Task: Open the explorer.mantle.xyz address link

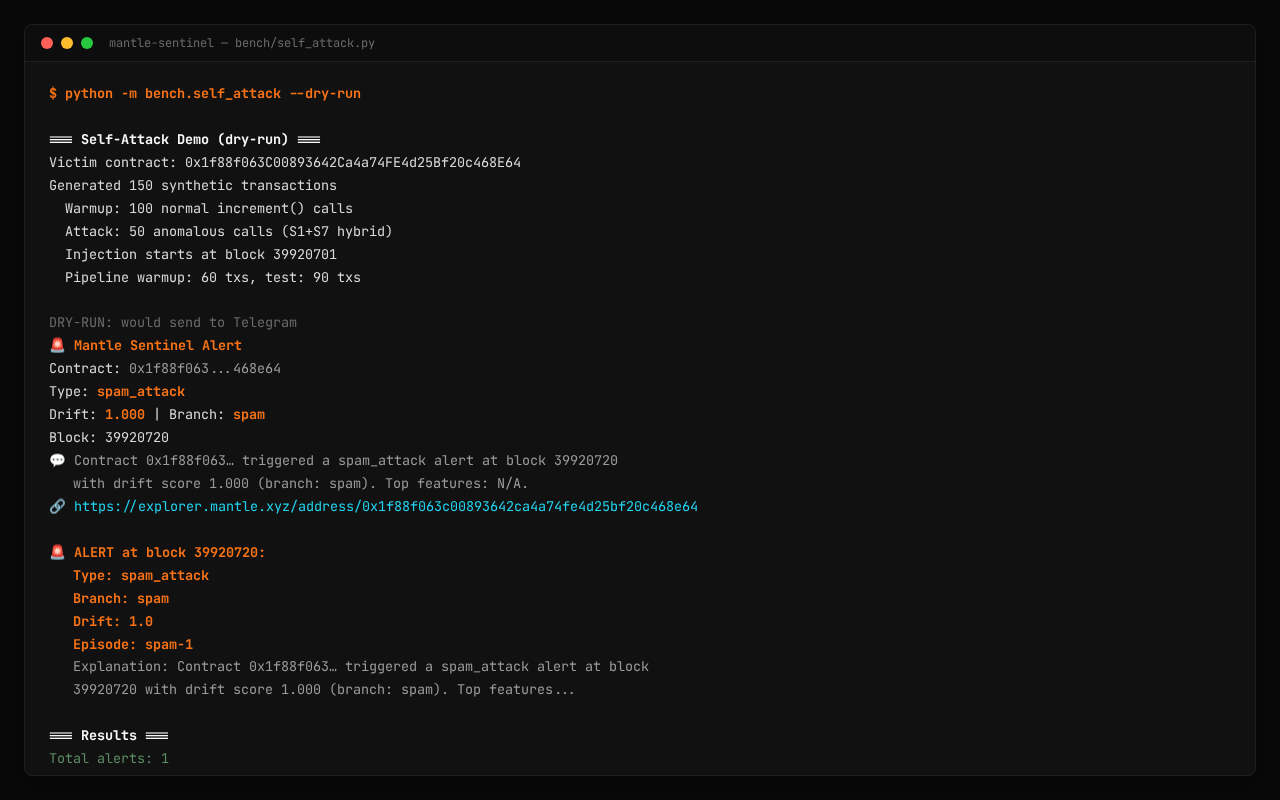Action: (x=386, y=506)
